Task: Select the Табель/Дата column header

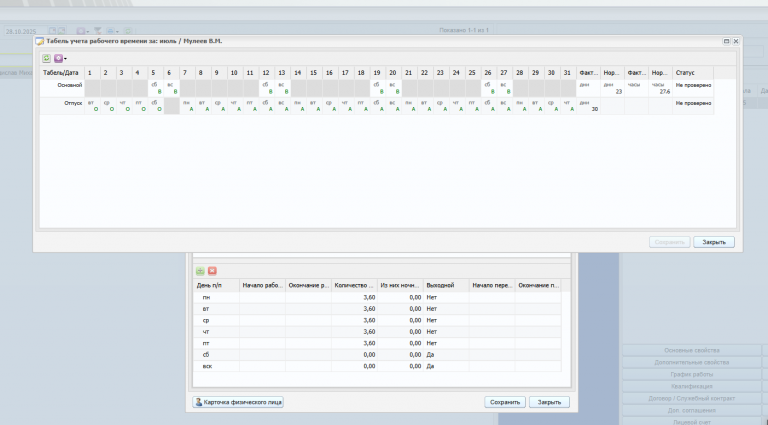Action: tap(62, 72)
